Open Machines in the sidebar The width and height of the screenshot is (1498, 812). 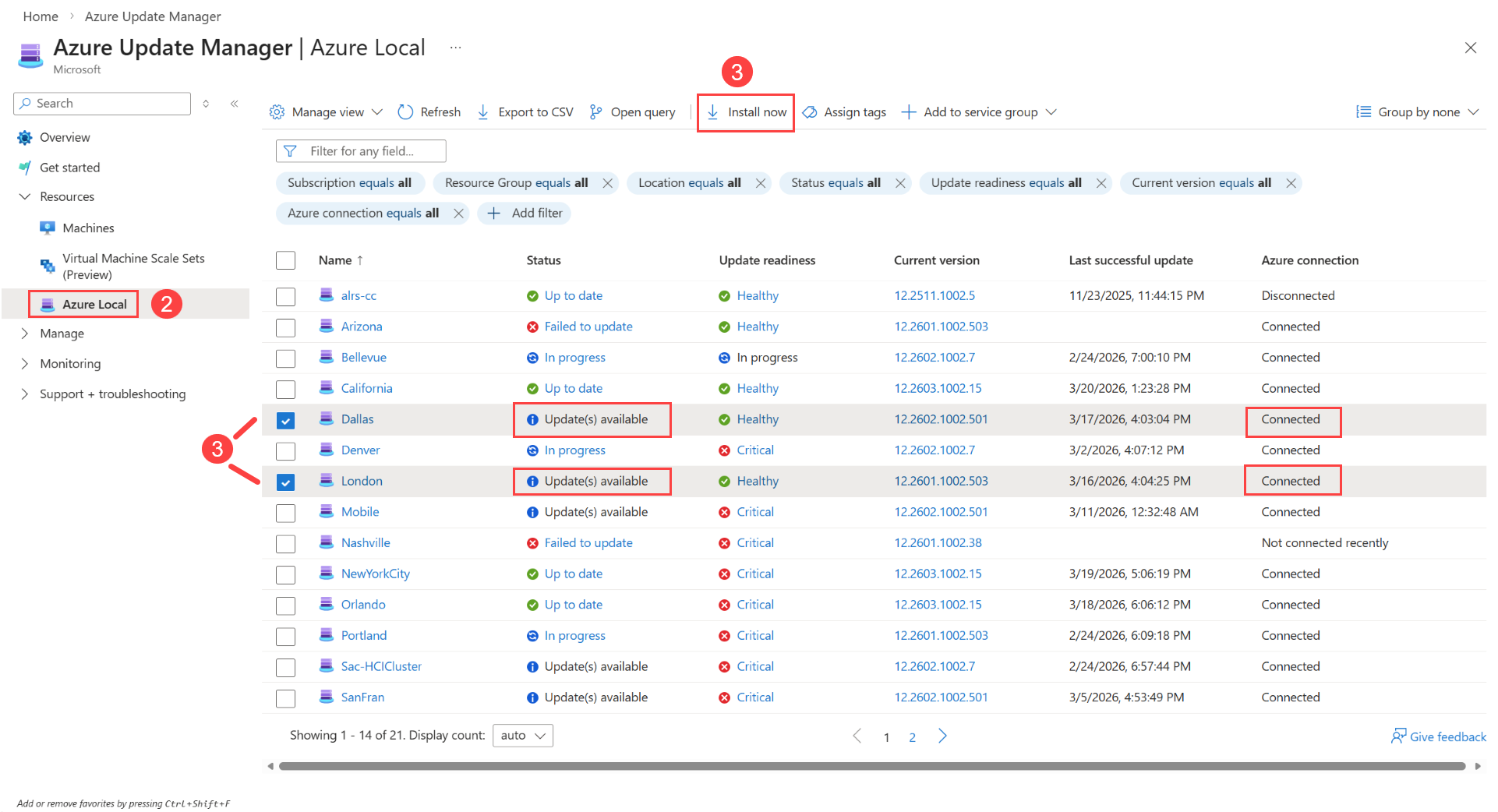coord(88,228)
